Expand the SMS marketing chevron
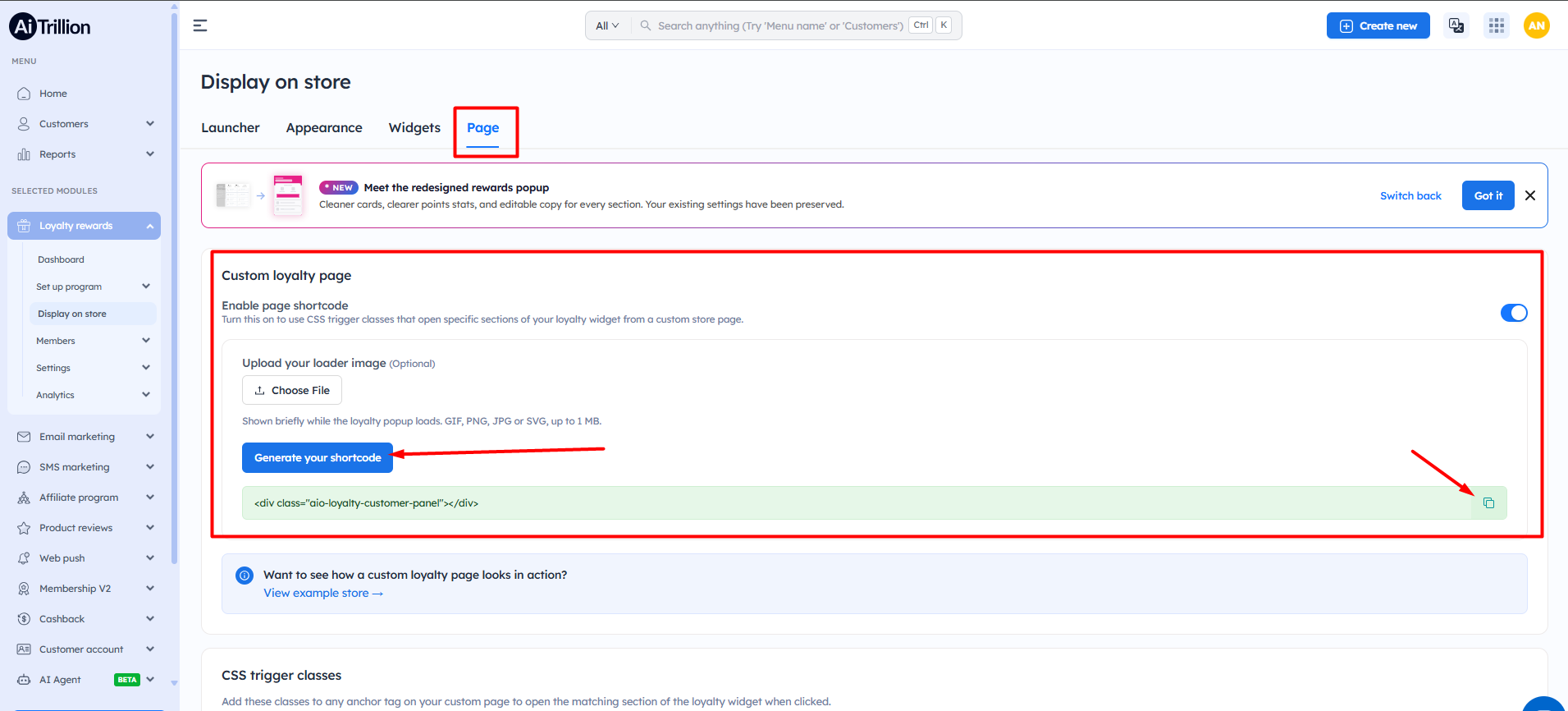This screenshot has width=1568, height=711. 150,467
